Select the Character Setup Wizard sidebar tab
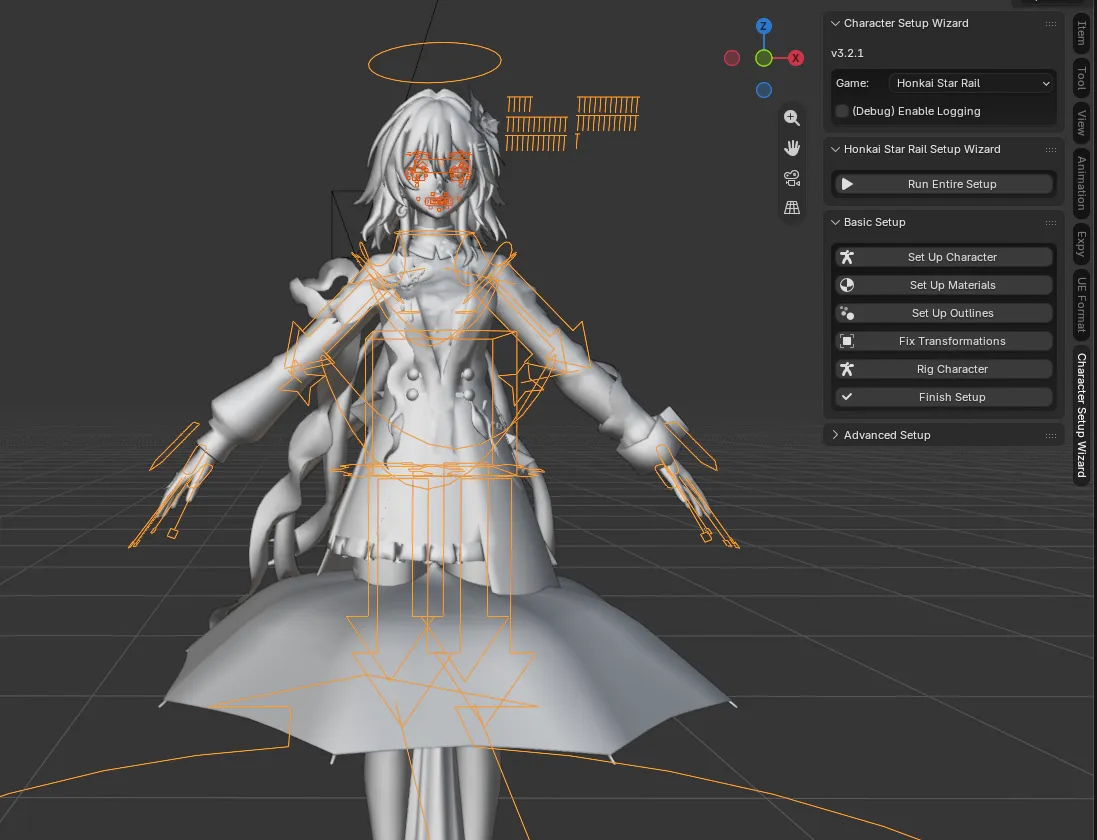This screenshot has height=840, width=1097. [x=1082, y=415]
